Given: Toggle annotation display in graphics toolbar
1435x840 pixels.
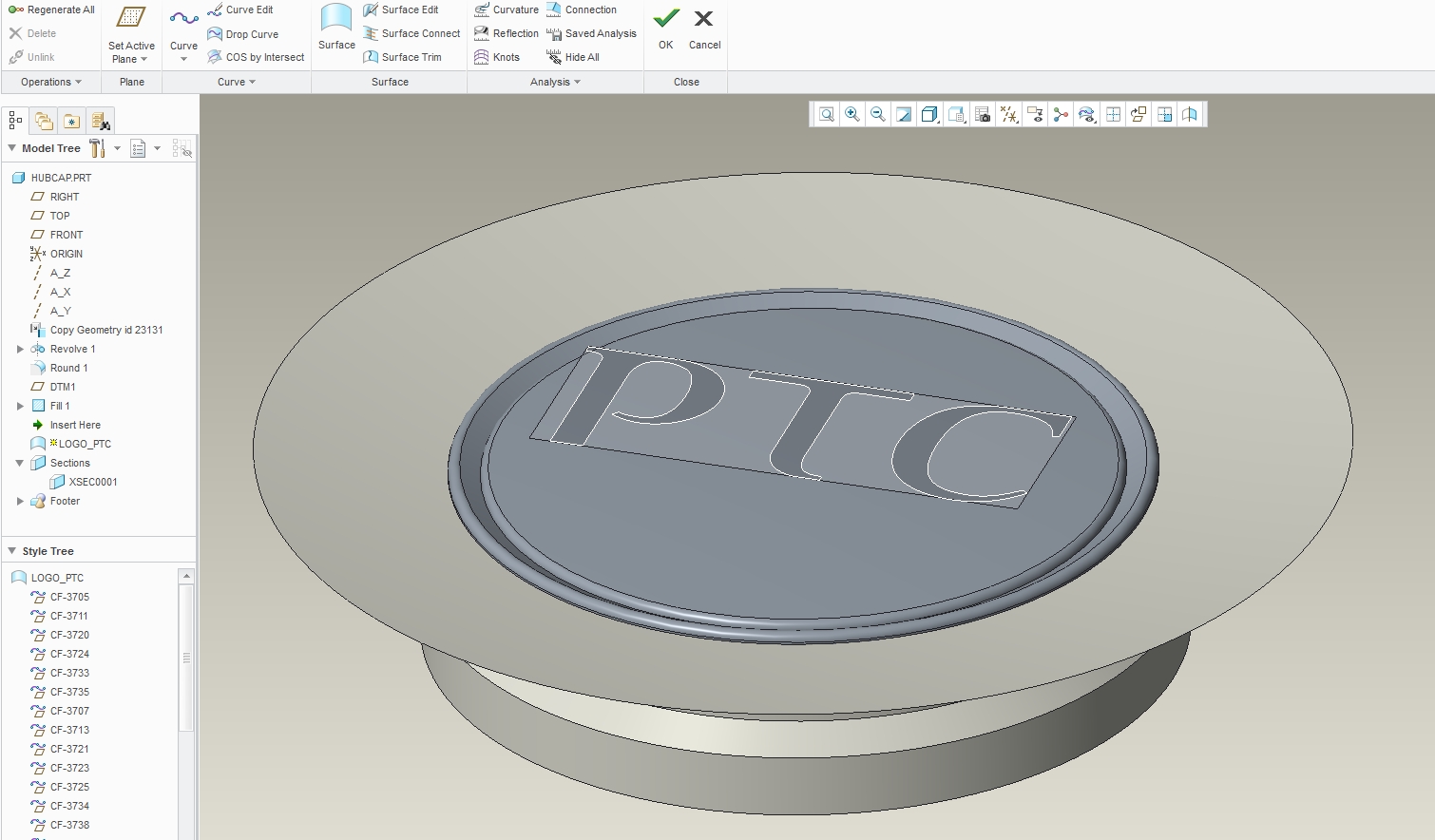Looking at the screenshot, I should pyautogui.click(x=1035, y=115).
